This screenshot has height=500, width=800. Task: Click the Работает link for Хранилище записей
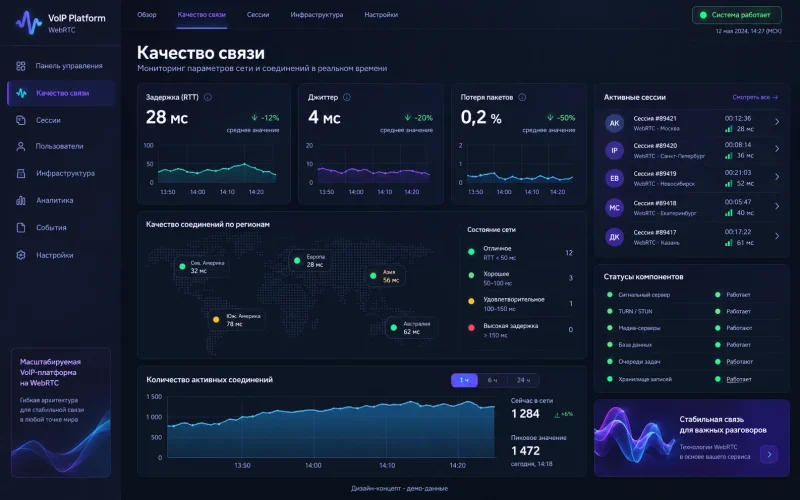click(x=739, y=379)
